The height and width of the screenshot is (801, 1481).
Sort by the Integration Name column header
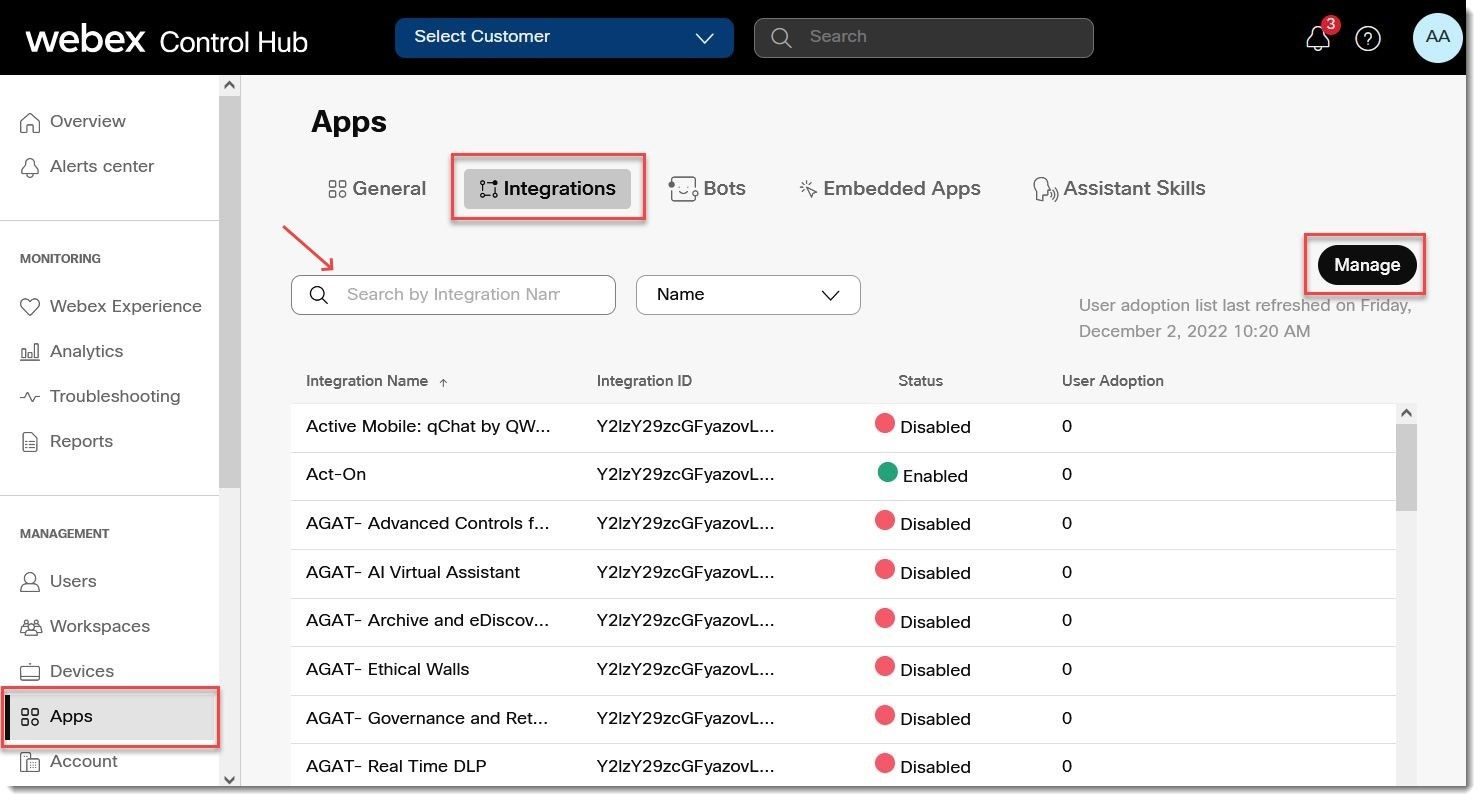pyautogui.click(x=367, y=381)
